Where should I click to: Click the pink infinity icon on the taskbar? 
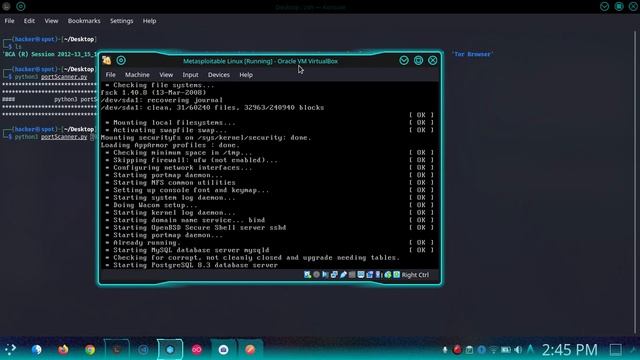click(197, 349)
